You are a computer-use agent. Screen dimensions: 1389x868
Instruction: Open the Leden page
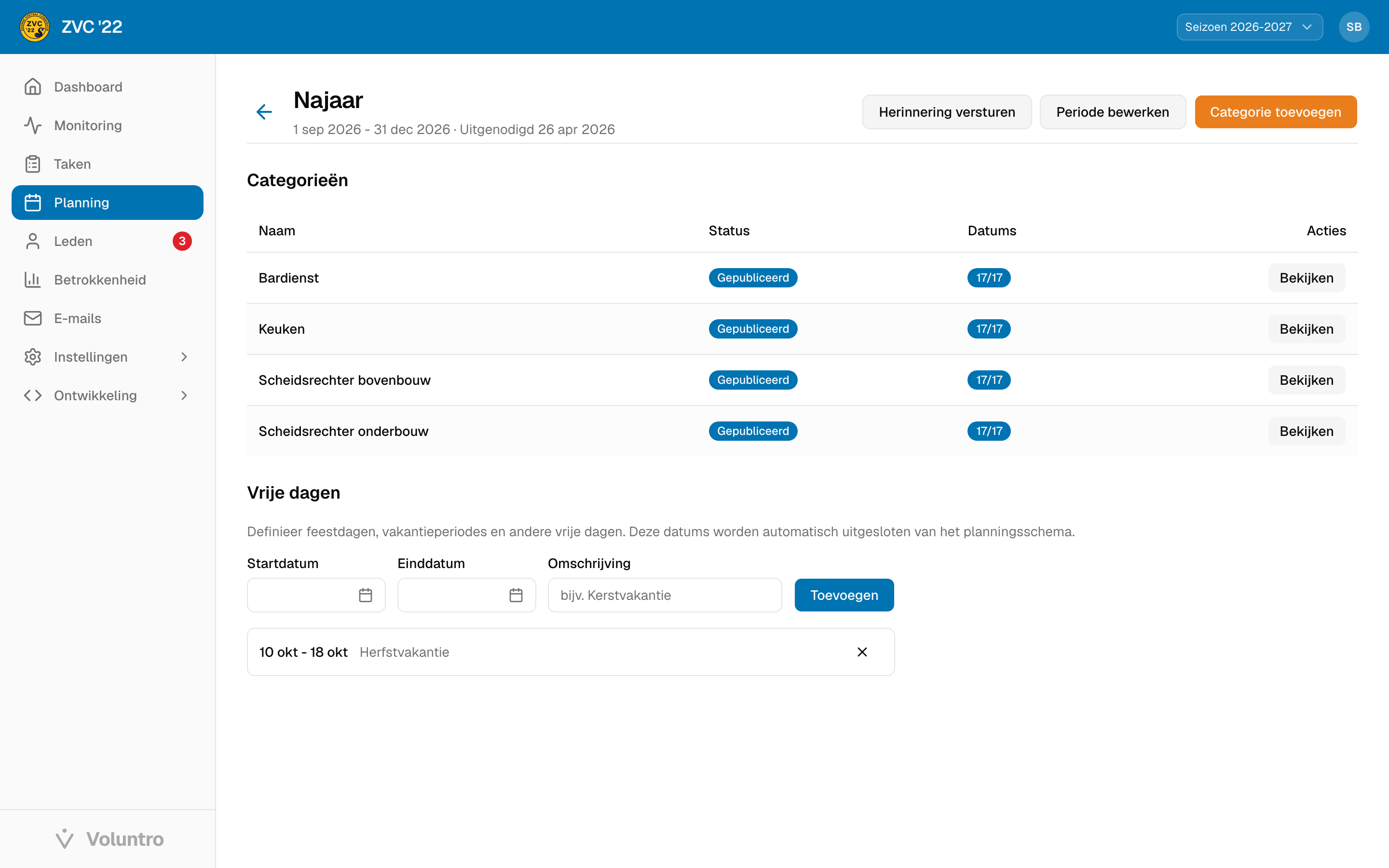pyautogui.click(x=108, y=241)
